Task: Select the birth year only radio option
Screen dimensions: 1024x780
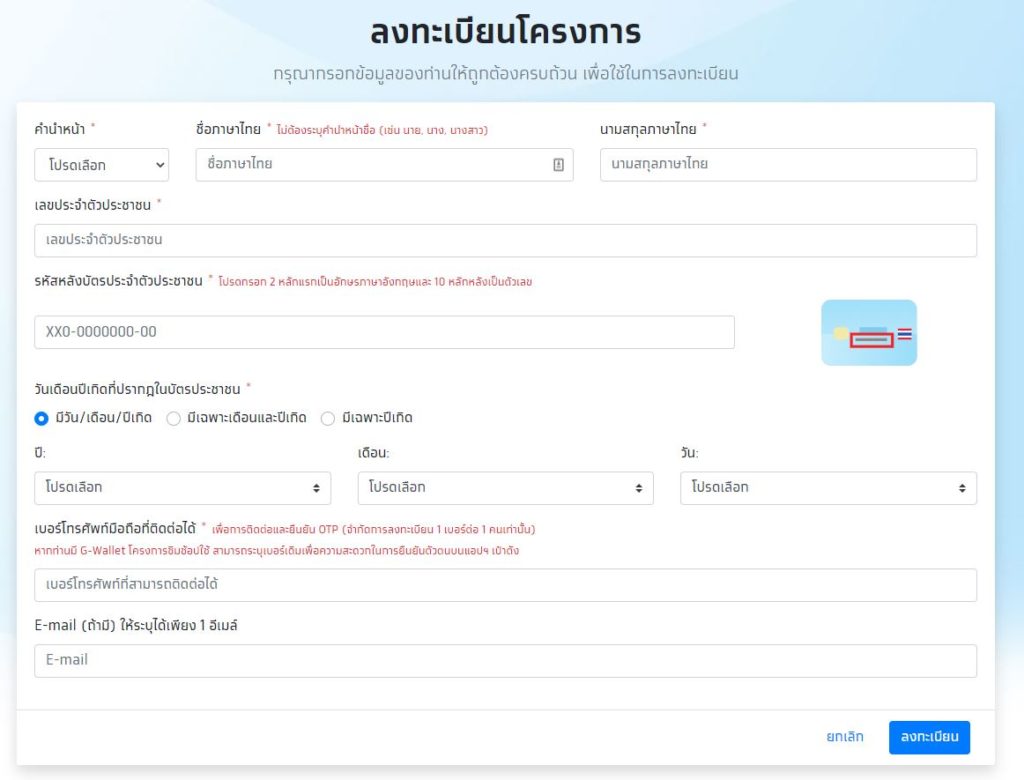Action: pyautogui.click(x=328, y=418)
